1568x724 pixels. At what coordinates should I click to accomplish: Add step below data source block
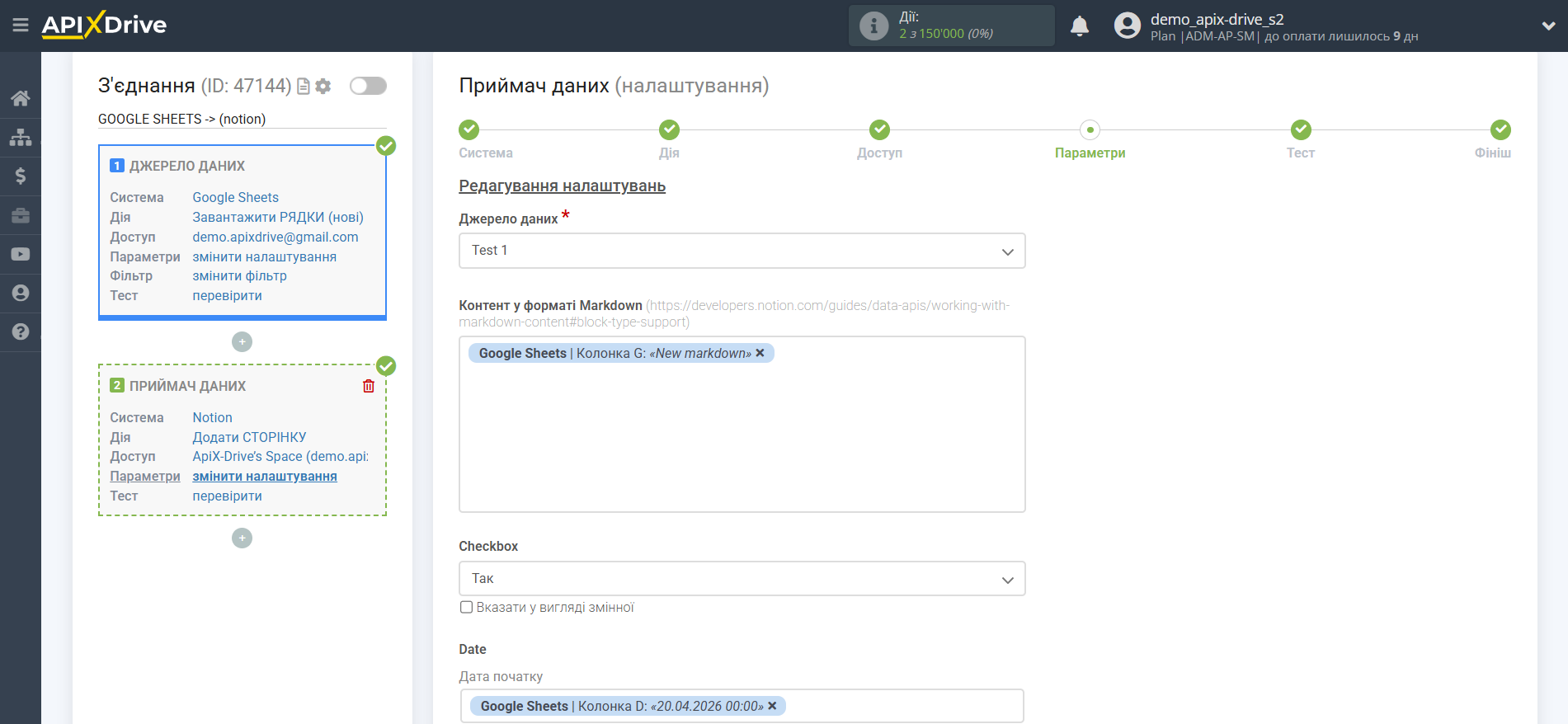tap(242, 341)
